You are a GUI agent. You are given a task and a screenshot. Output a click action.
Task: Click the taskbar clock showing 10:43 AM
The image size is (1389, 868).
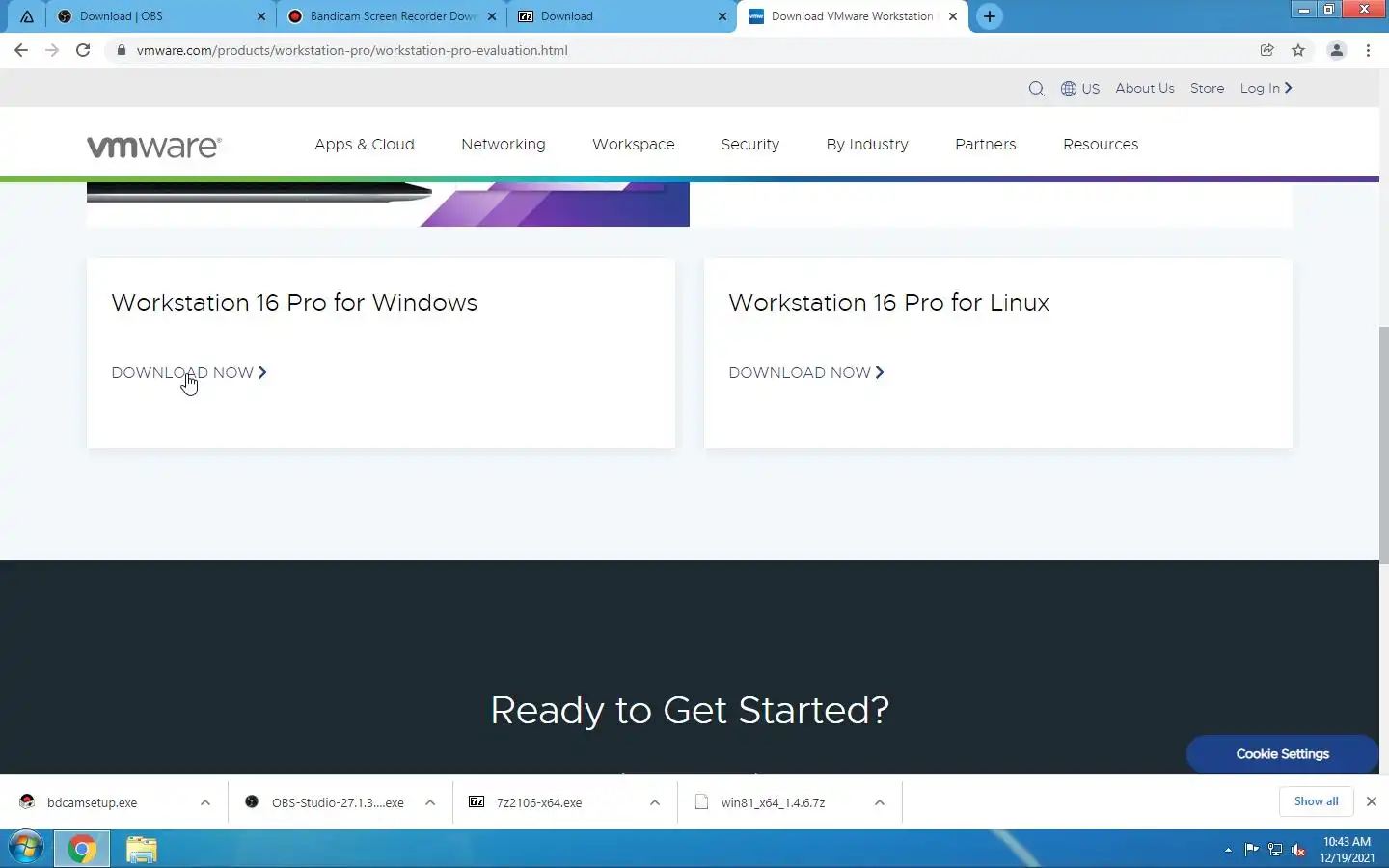pos(1347,850)
